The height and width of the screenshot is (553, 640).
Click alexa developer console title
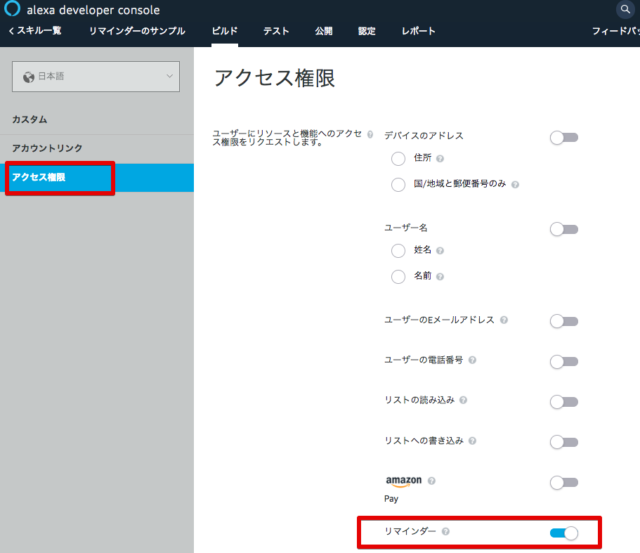(x=93, y=10)
